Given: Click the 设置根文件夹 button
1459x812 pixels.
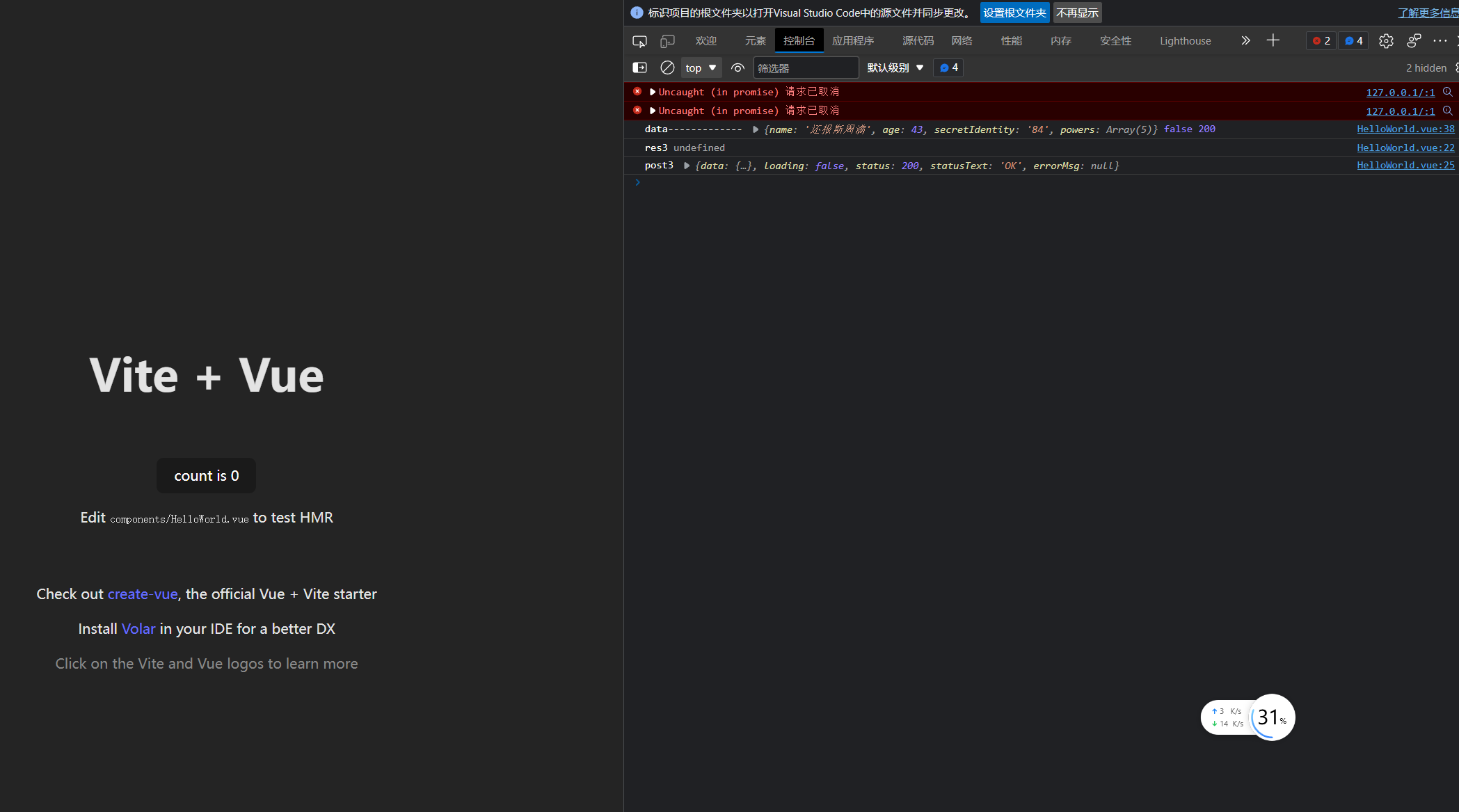Looking at the screenshot, I should coord(1014,13).
